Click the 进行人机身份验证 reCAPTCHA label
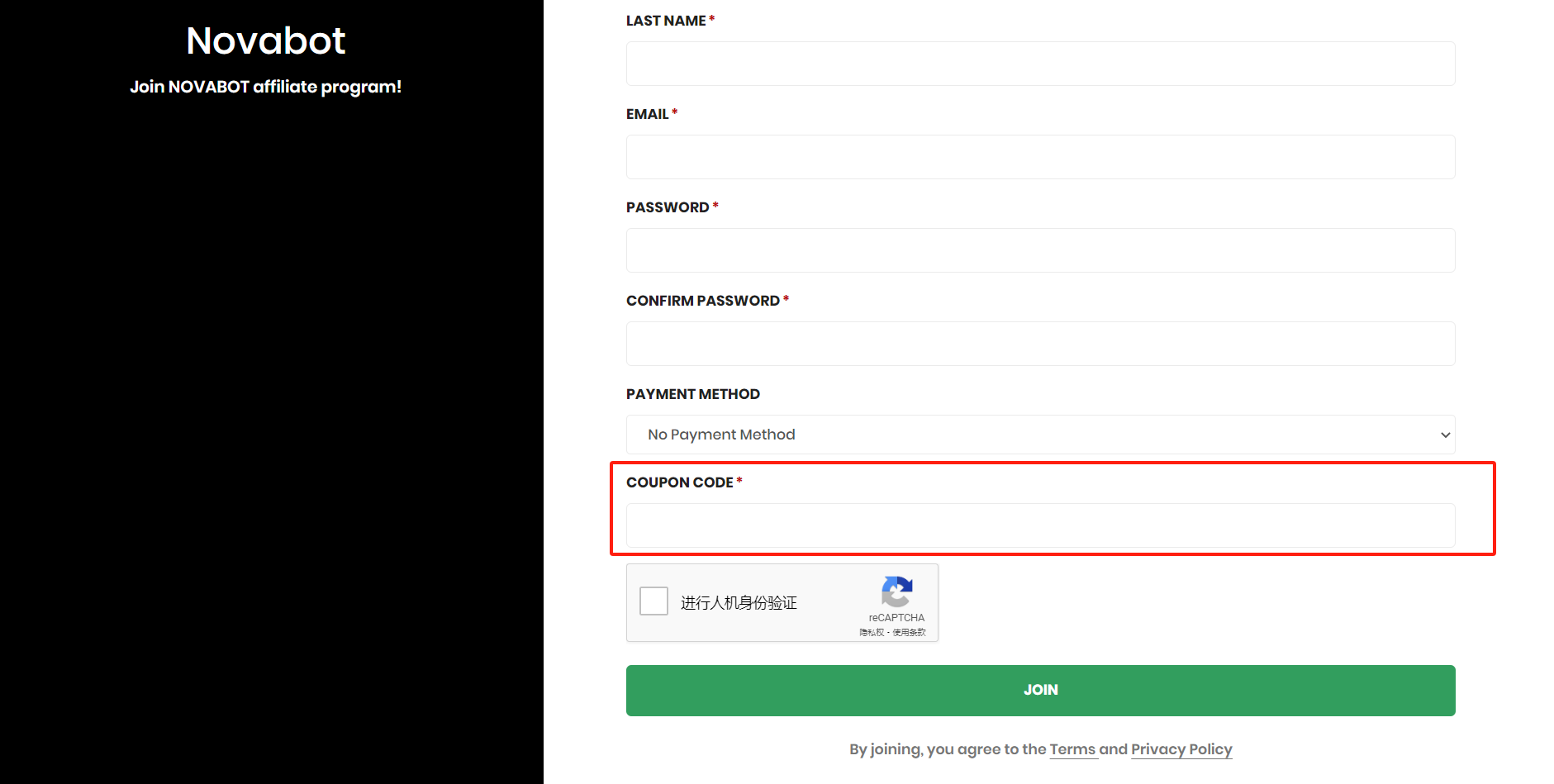 [739, 603]
